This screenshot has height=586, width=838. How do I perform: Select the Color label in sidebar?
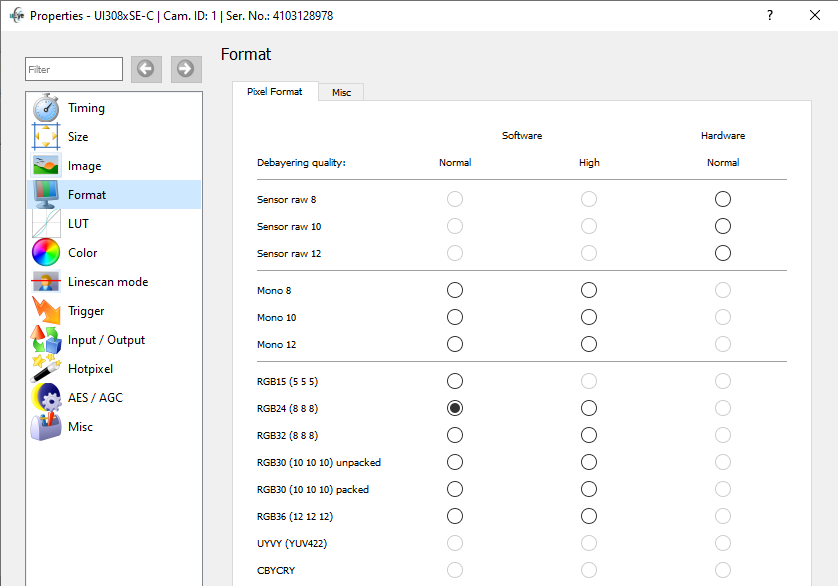coord(83,253)
